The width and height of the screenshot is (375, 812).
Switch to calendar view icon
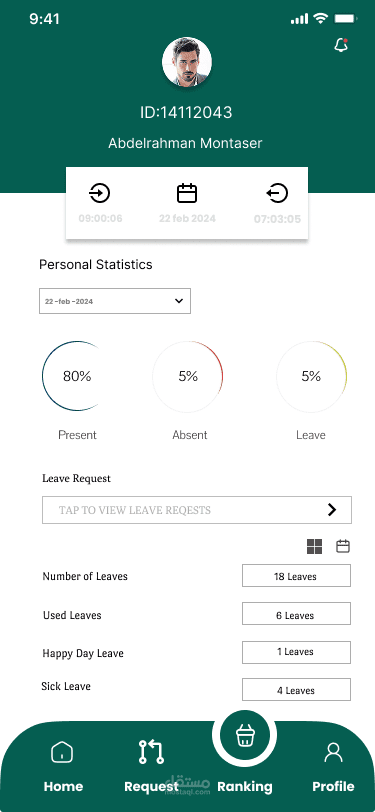coord(343,546)
